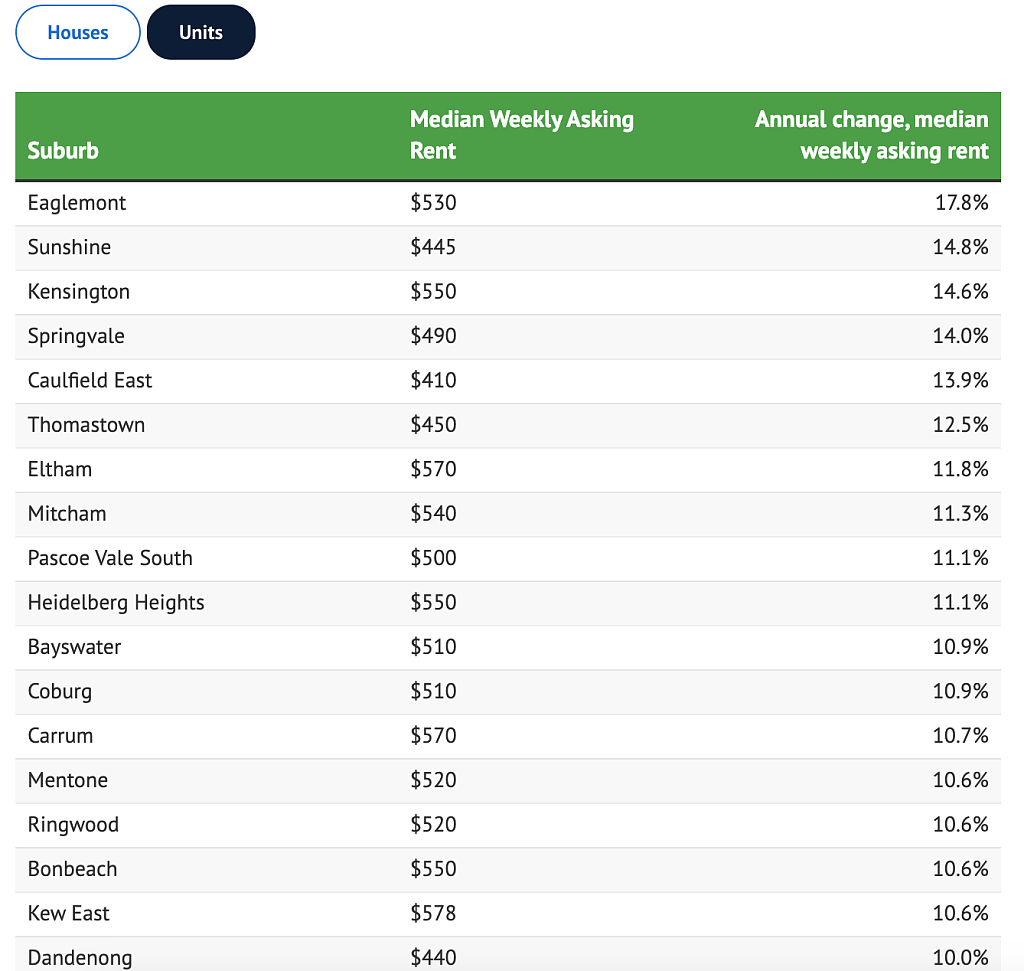Screen dimensions: 1024x971
Task: Select the Eaglemont suburb row
Action: coord(508,203)
